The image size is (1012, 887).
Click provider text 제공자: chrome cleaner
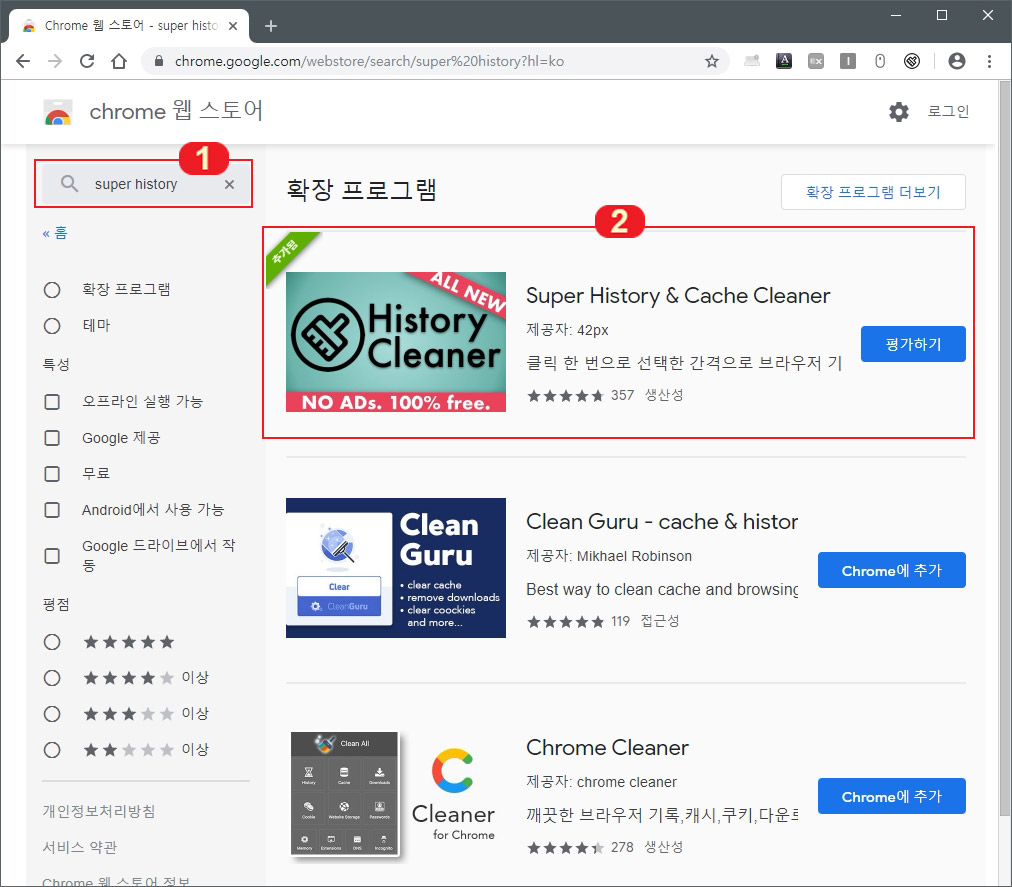(602, 782)
